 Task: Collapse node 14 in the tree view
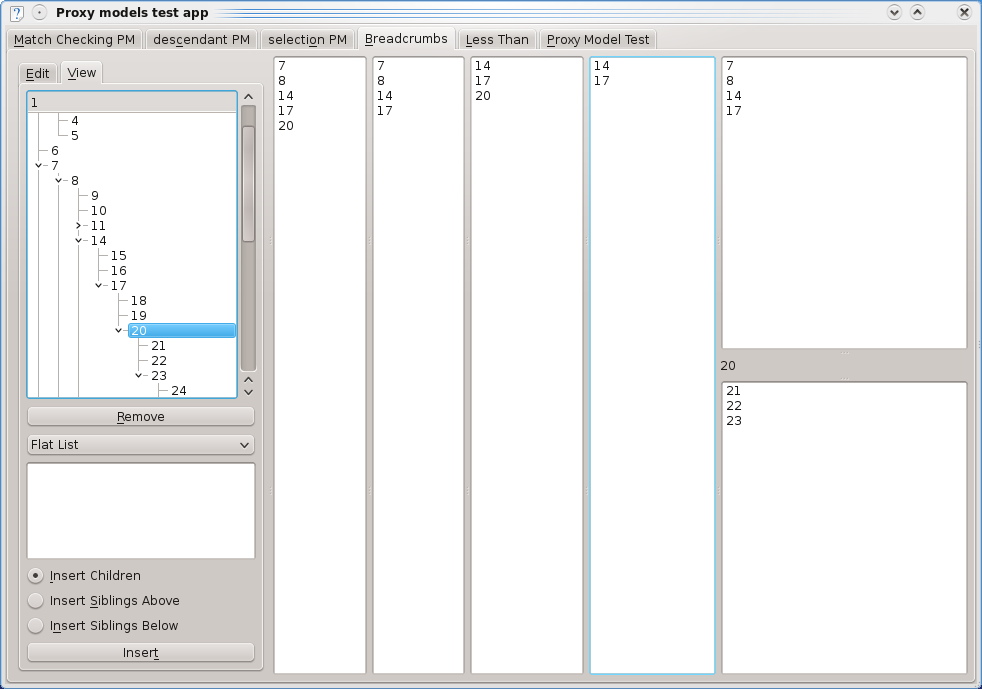click(x=78, y=241)
